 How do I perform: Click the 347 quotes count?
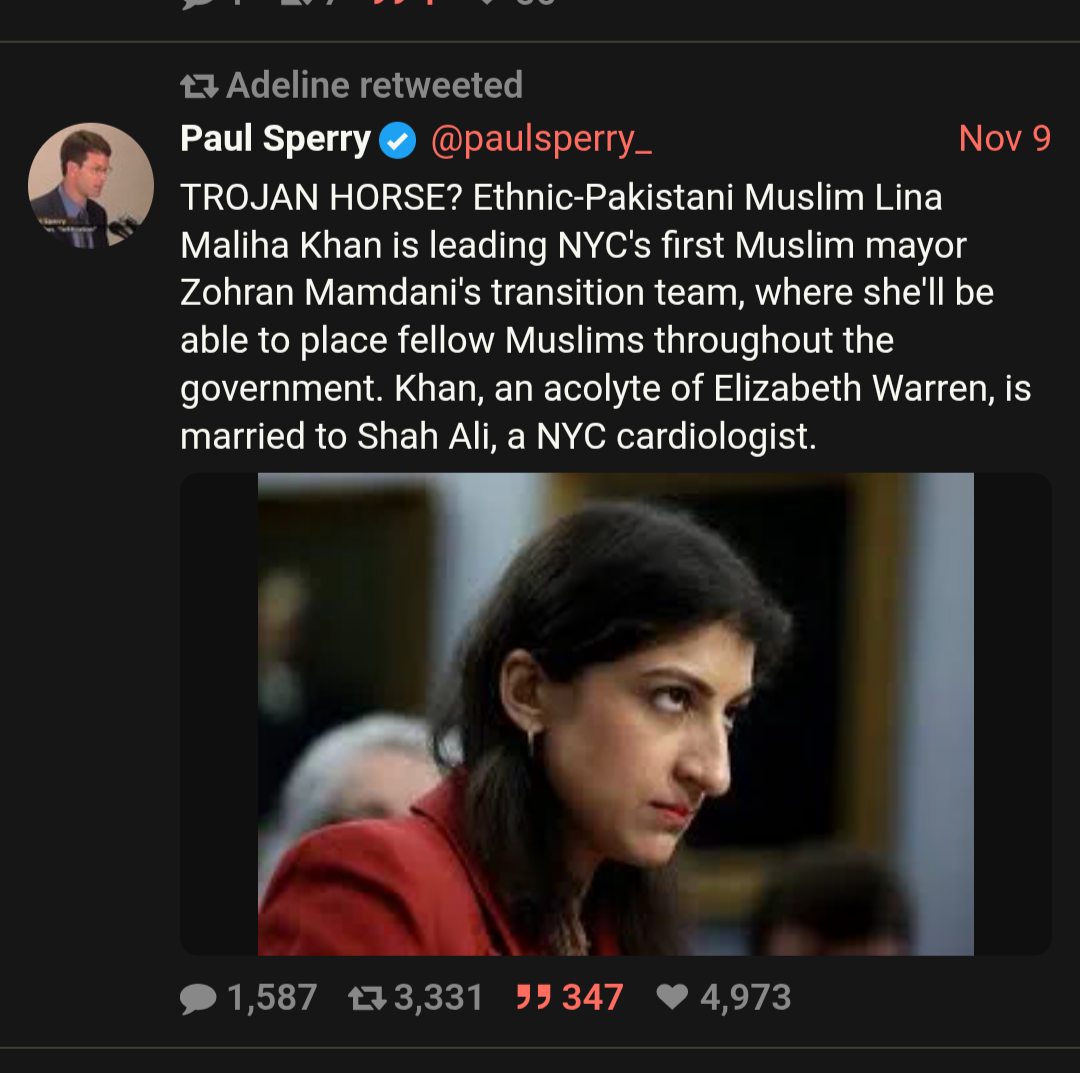pyautogui.click(x=592, y=997)
